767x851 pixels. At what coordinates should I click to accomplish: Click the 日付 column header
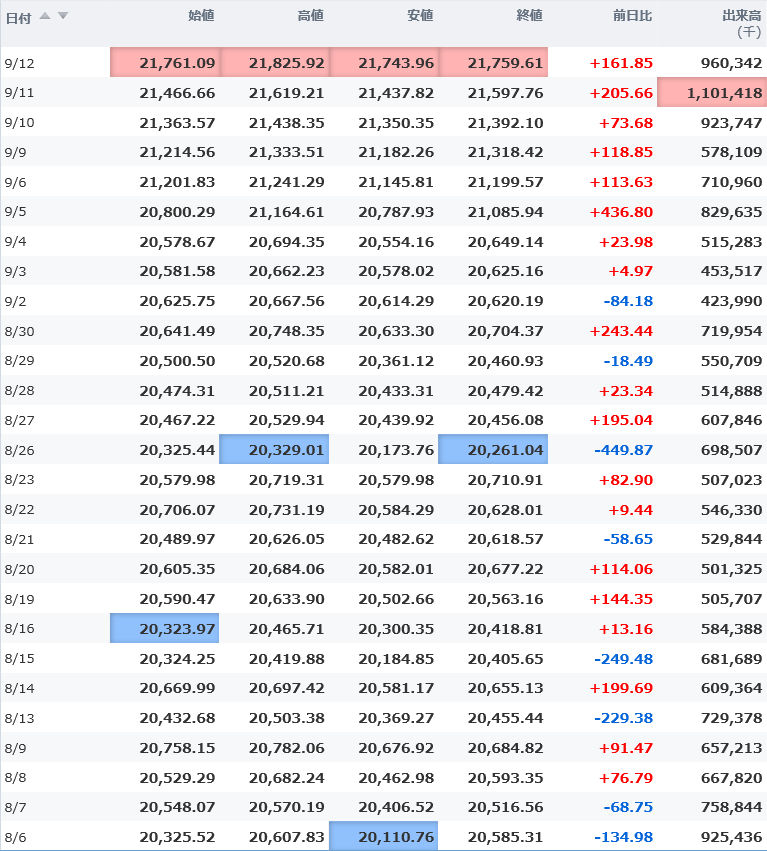point(18,18)
